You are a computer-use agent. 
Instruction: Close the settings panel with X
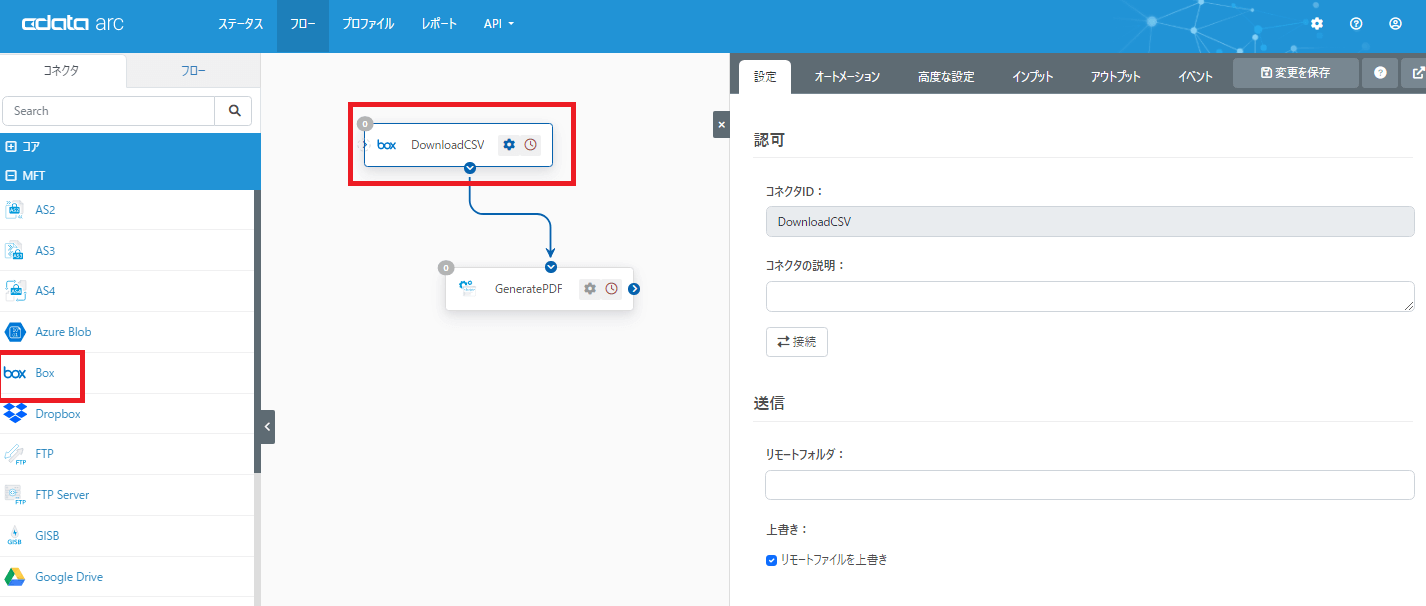(x=721, y=125)
